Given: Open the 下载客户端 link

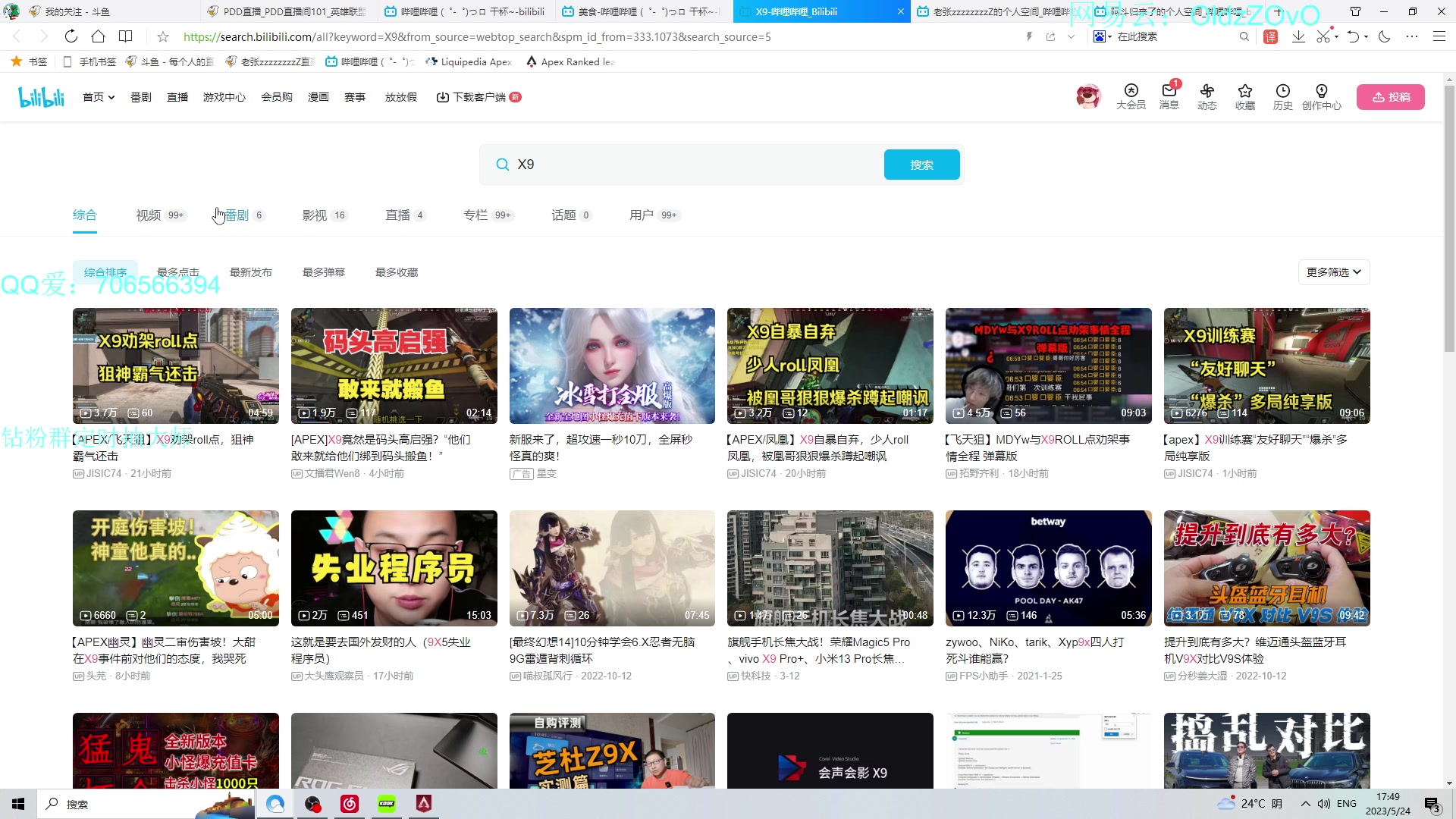Looking at the screenshot, I should point(479,97).
